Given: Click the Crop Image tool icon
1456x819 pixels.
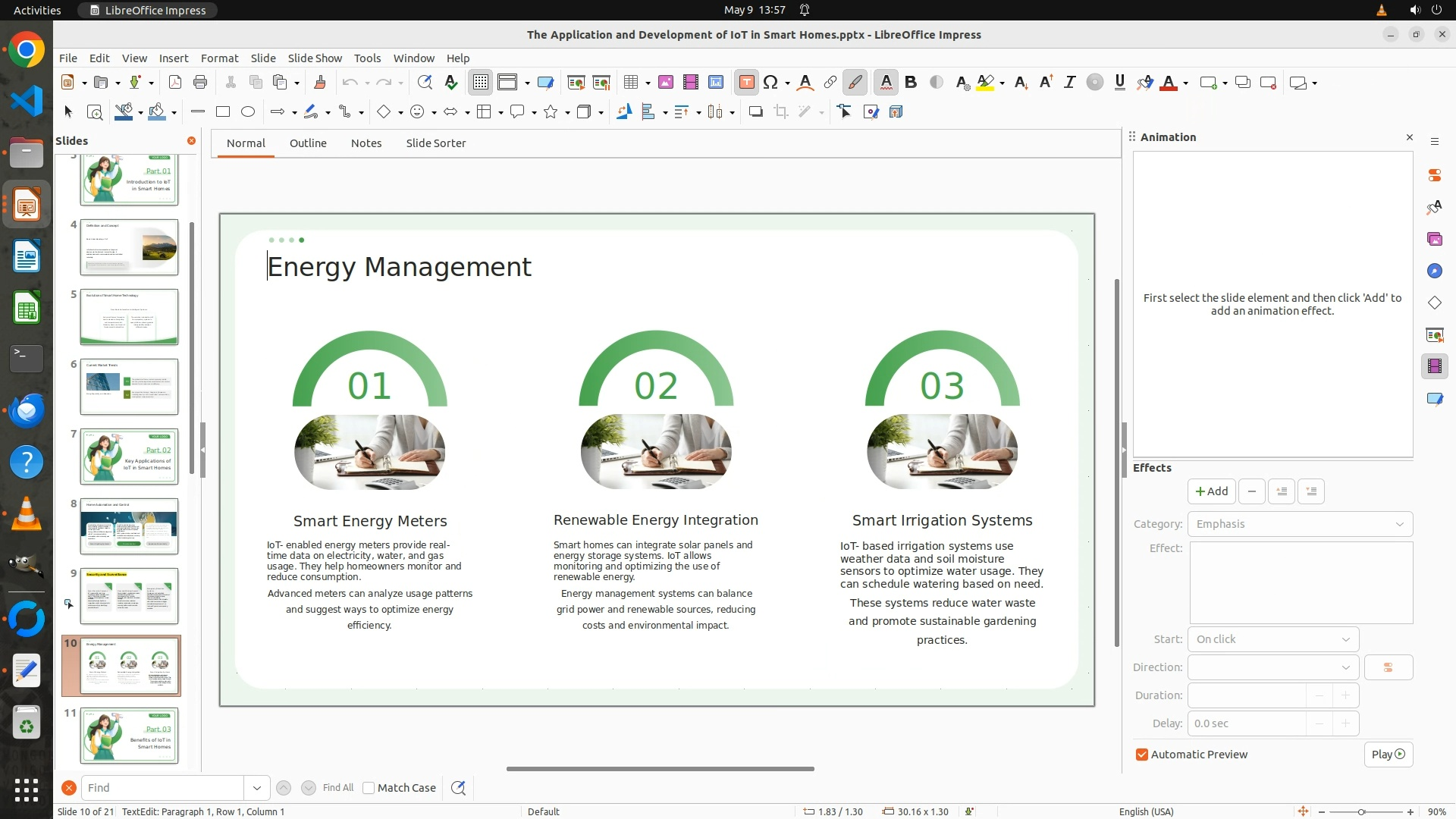Looking at the screenshot, I should 780,112.
